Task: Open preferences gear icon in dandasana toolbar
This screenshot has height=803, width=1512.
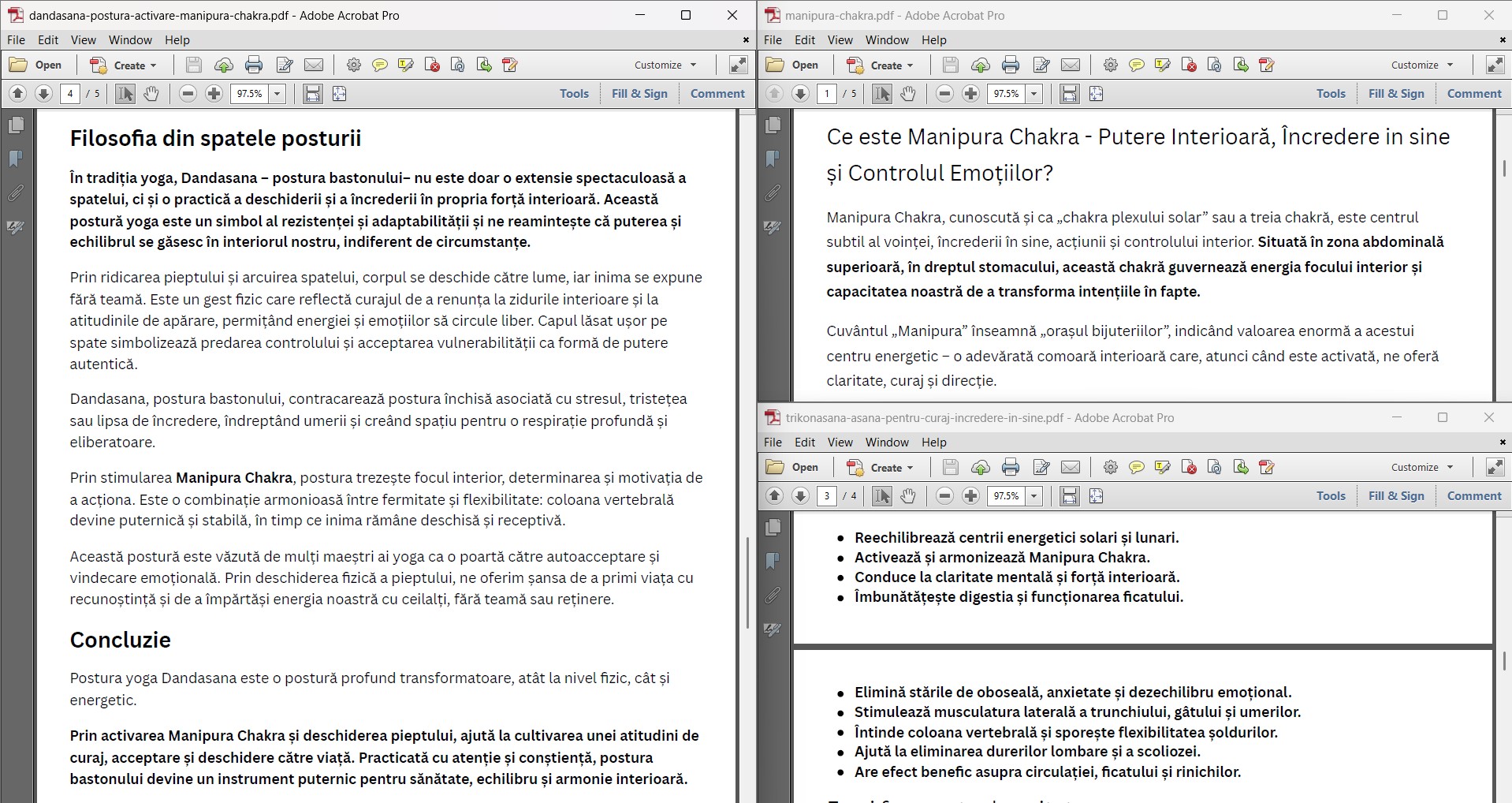Action: pyautogui.click(x=354, y=65)
